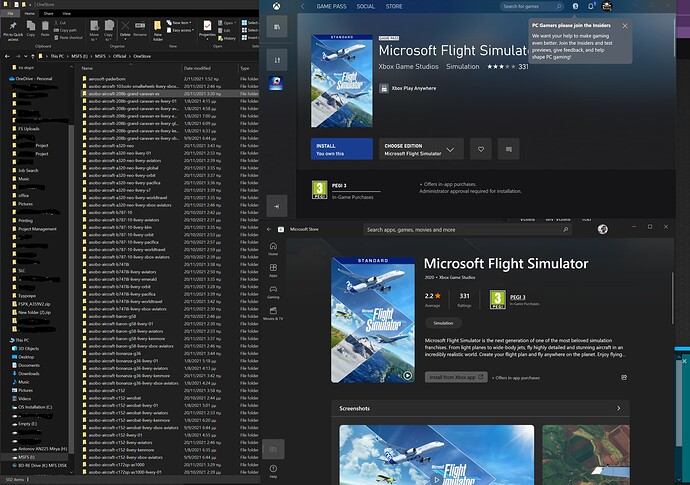This screenshot has height=485, width=690.
Task: Expand the Xbox app sidebar at the bottom
Action: [x=277, y=206]
